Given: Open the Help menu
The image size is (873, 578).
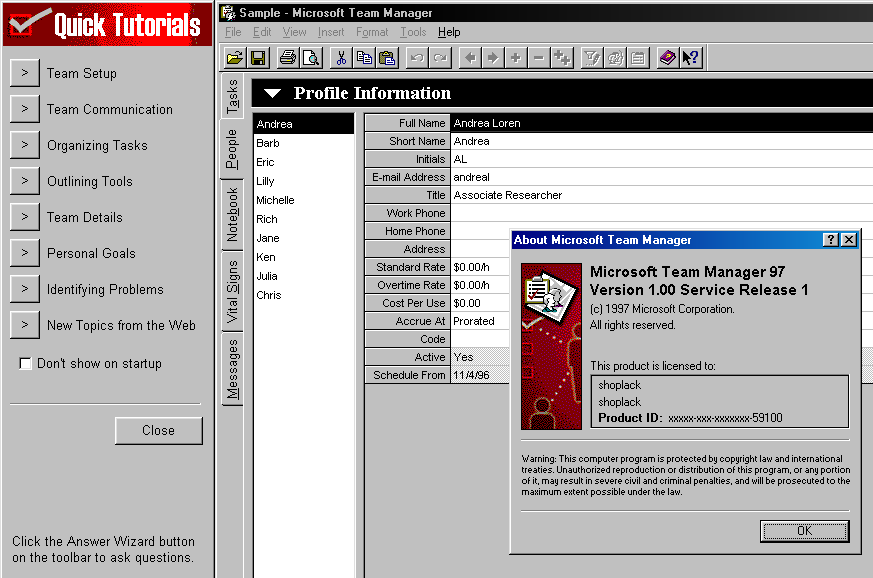Looking at the screenshot, I should pos(449,32).
